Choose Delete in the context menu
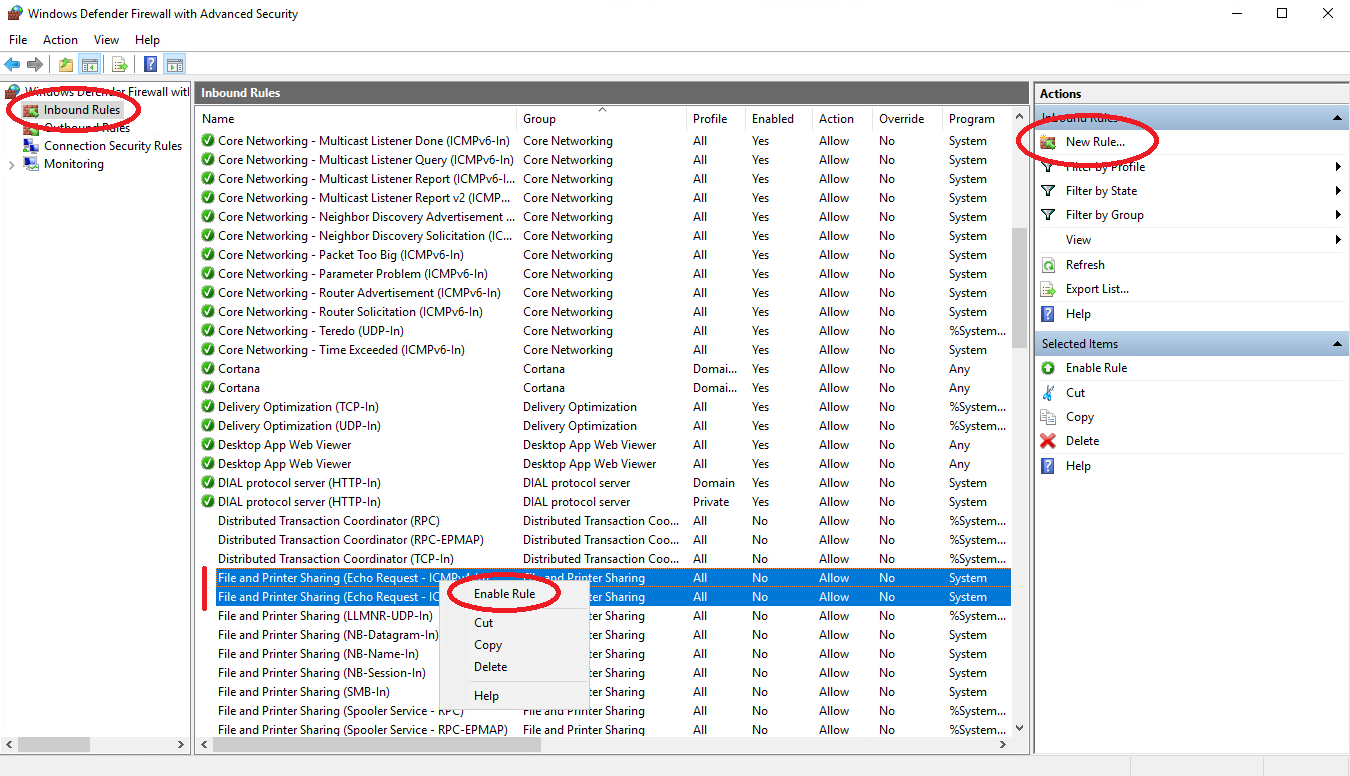The height and width of the screenshot is (776, 1350). (x=490, y=667)
